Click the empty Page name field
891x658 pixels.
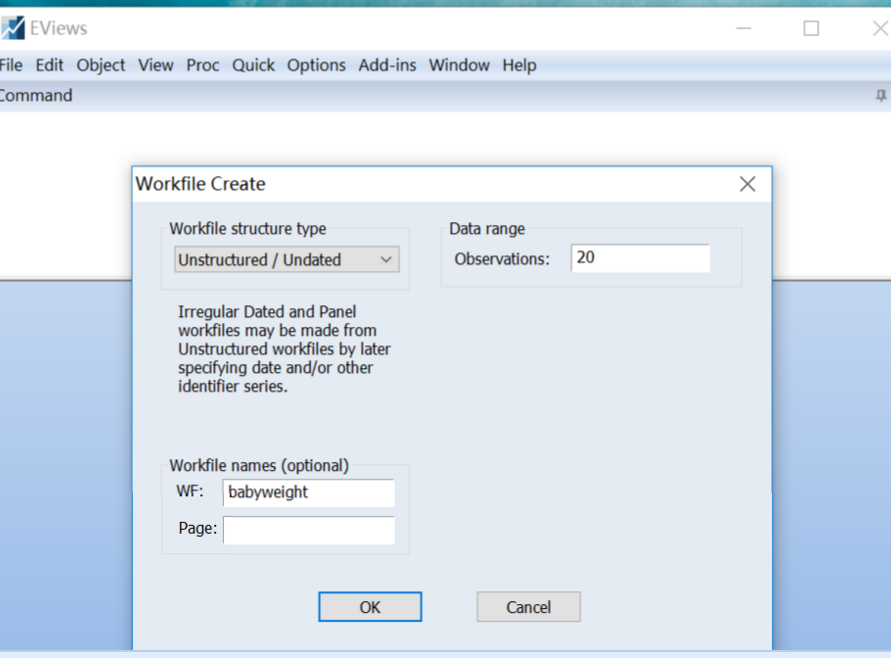pos(309,530)
